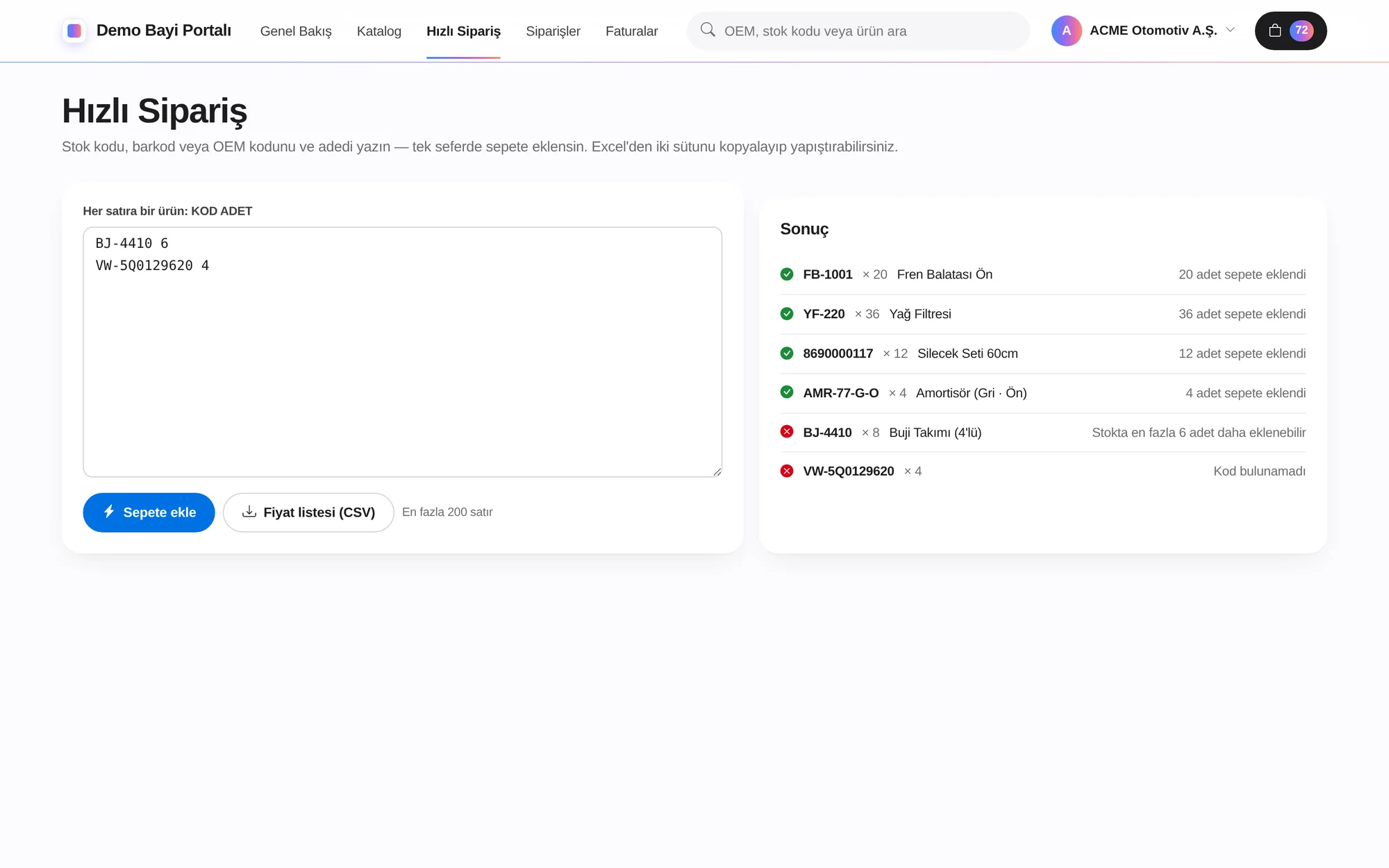Select the Hızlı Sipariş tab
The height and width of the screenshot is (868, 1389).
click(x=463, y=31)
